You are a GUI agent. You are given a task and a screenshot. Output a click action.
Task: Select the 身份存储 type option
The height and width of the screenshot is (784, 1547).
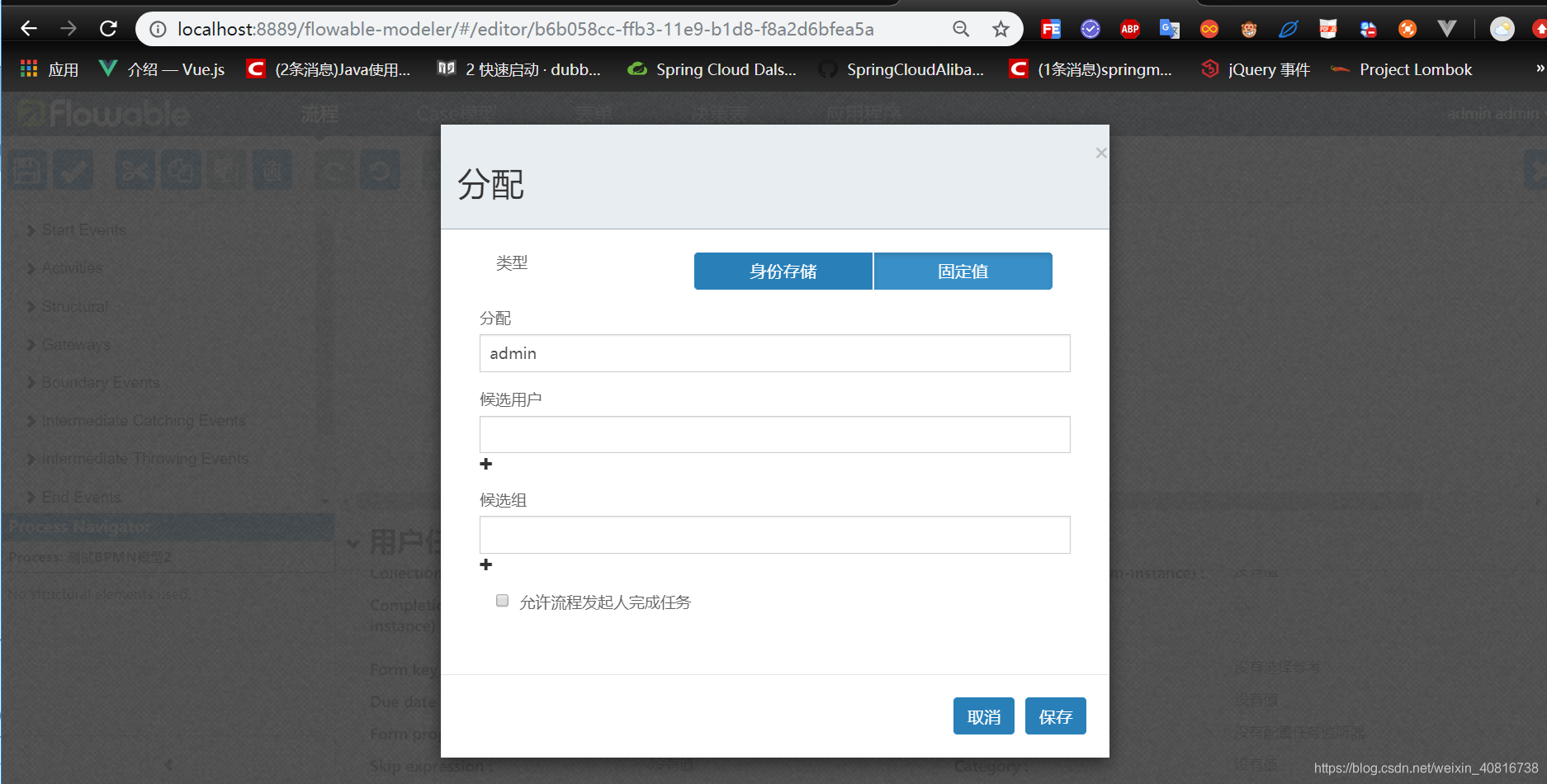[783, 271]
